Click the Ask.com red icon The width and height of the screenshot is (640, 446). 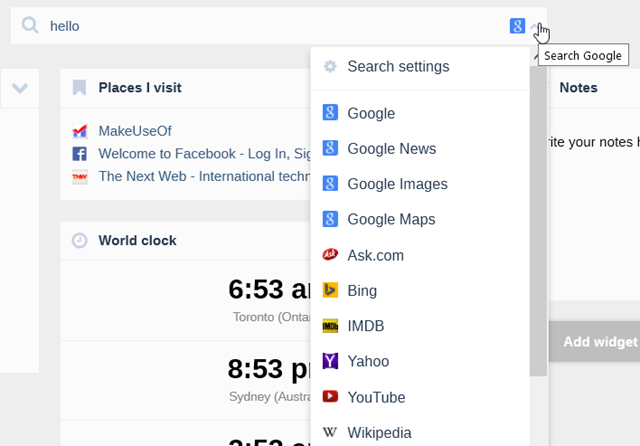pyautogui.click(x=331, y=255)
